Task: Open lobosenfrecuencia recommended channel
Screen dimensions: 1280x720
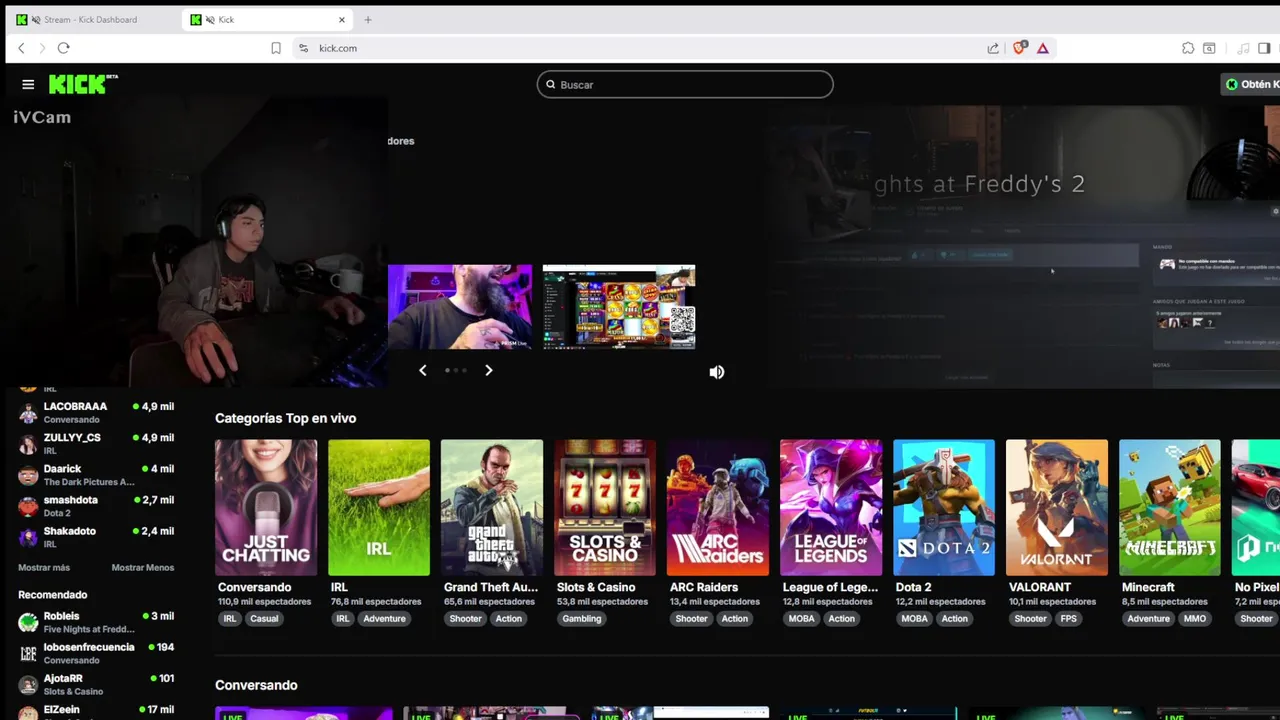Action: click(96, 653)
